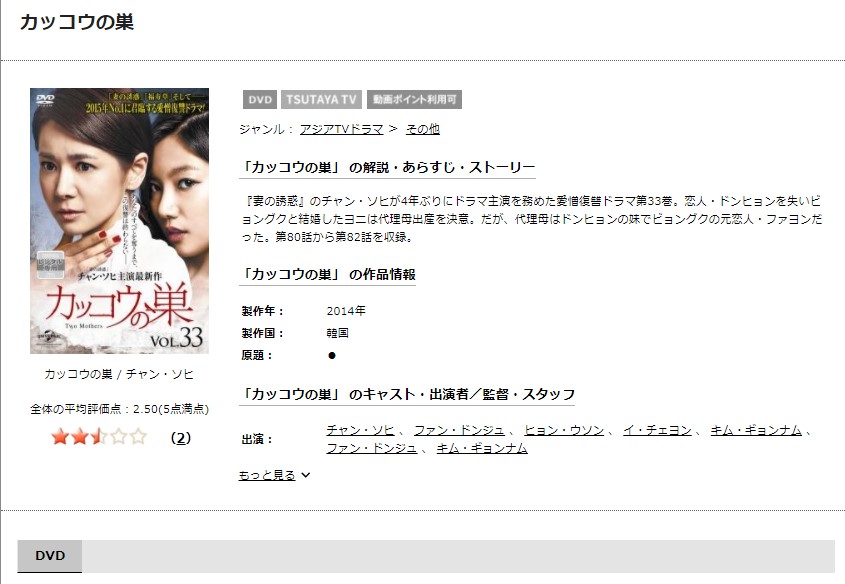Click the 動画ポイント利用可 badge
Viewport: 845px width, 584px height.
414,100
